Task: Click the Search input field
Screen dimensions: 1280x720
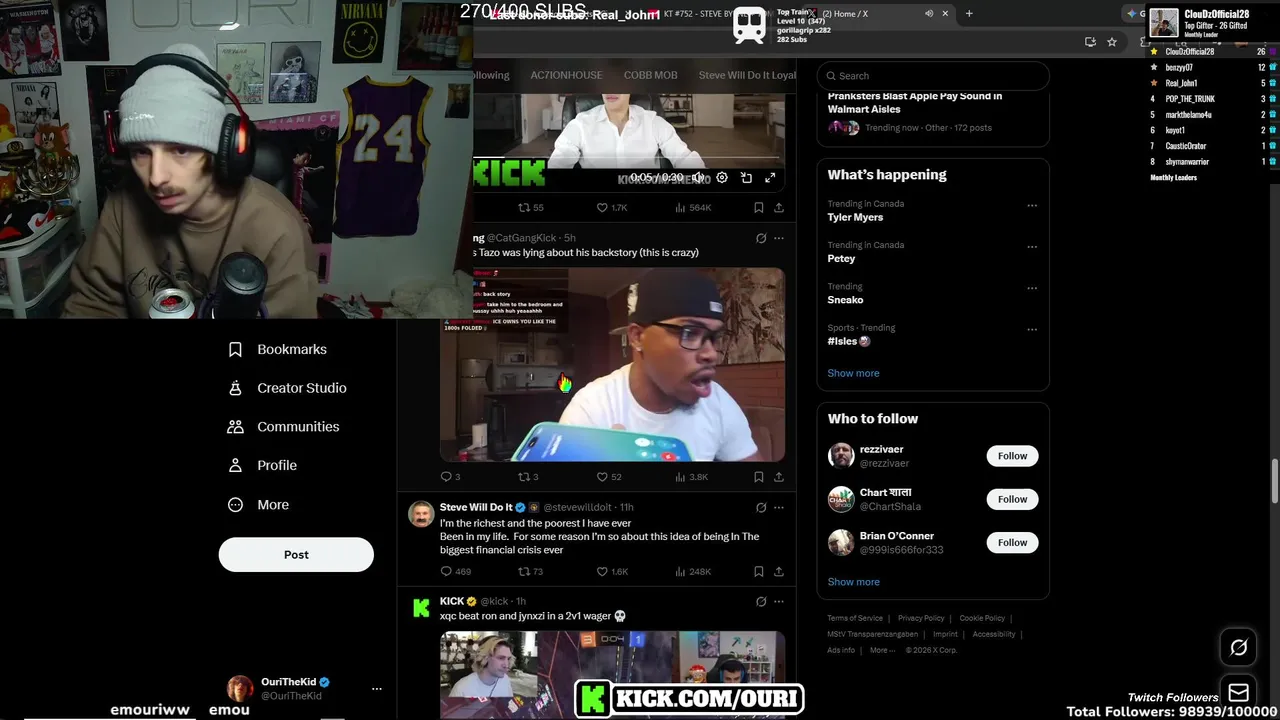Action: 933,76
